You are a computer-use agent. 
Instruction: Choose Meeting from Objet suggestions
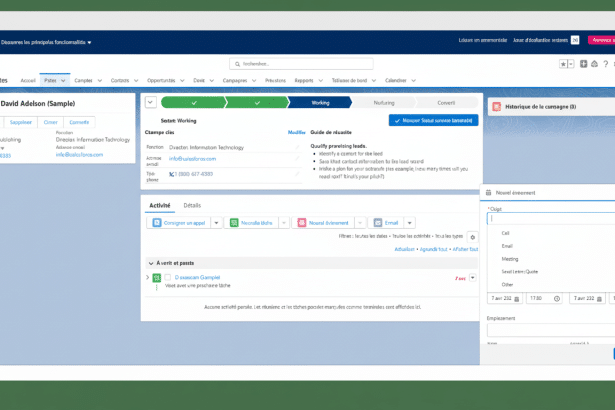[x=510, y=259]
